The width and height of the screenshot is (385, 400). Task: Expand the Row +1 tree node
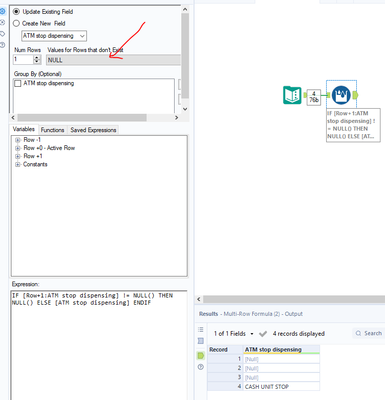pos(18,156)
